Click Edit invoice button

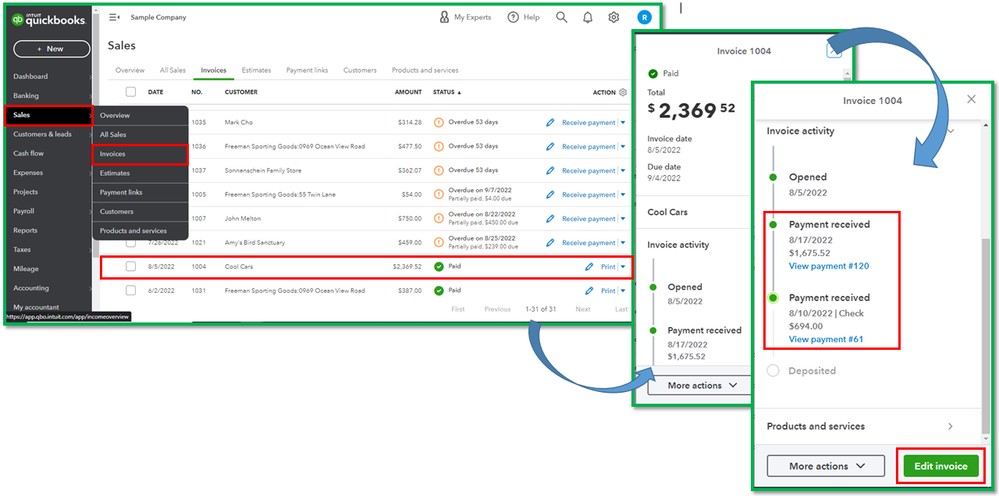coord(940,466)
